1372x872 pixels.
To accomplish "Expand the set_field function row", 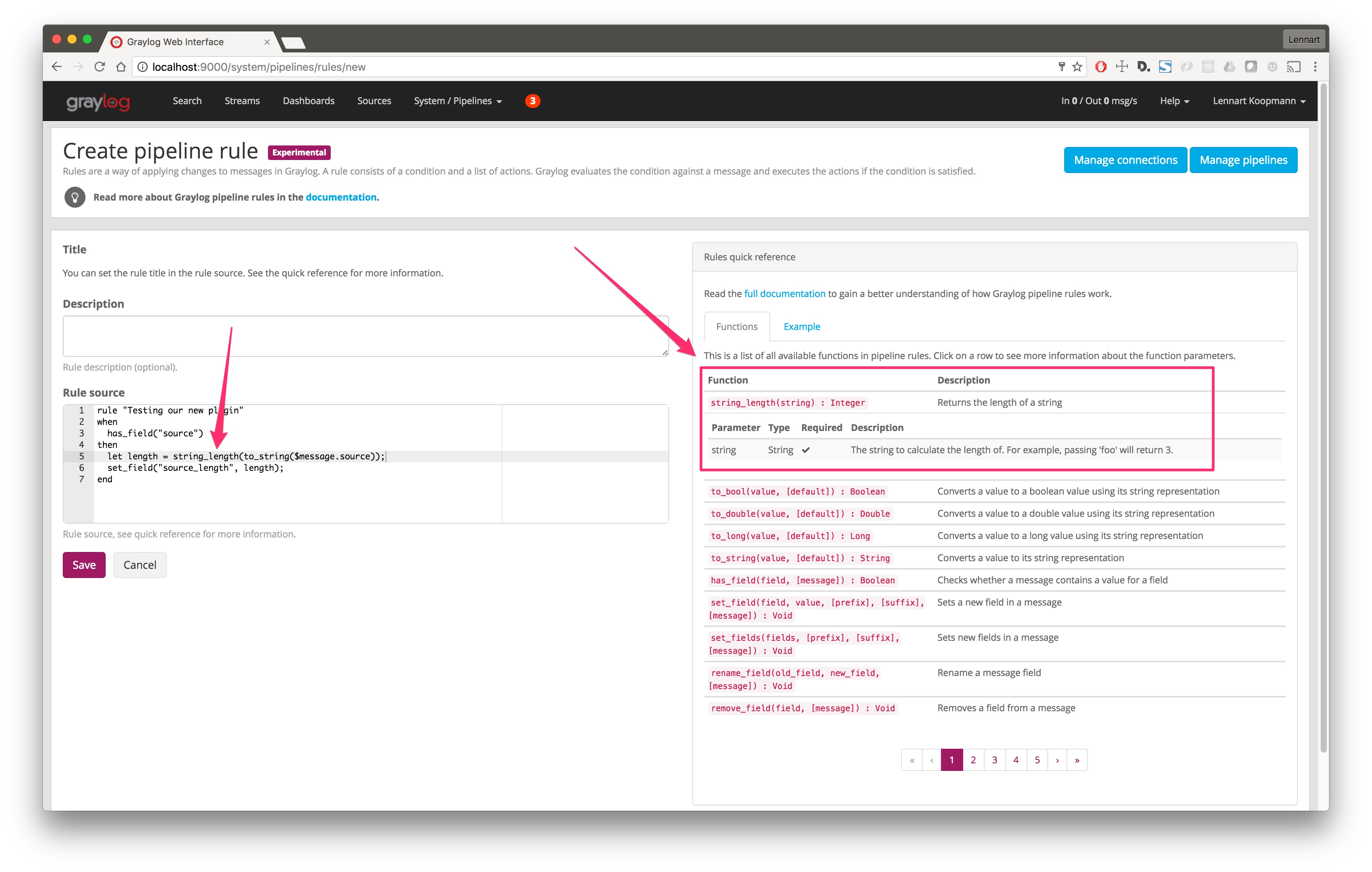I will pyautogui.click(x=994, y=609).
